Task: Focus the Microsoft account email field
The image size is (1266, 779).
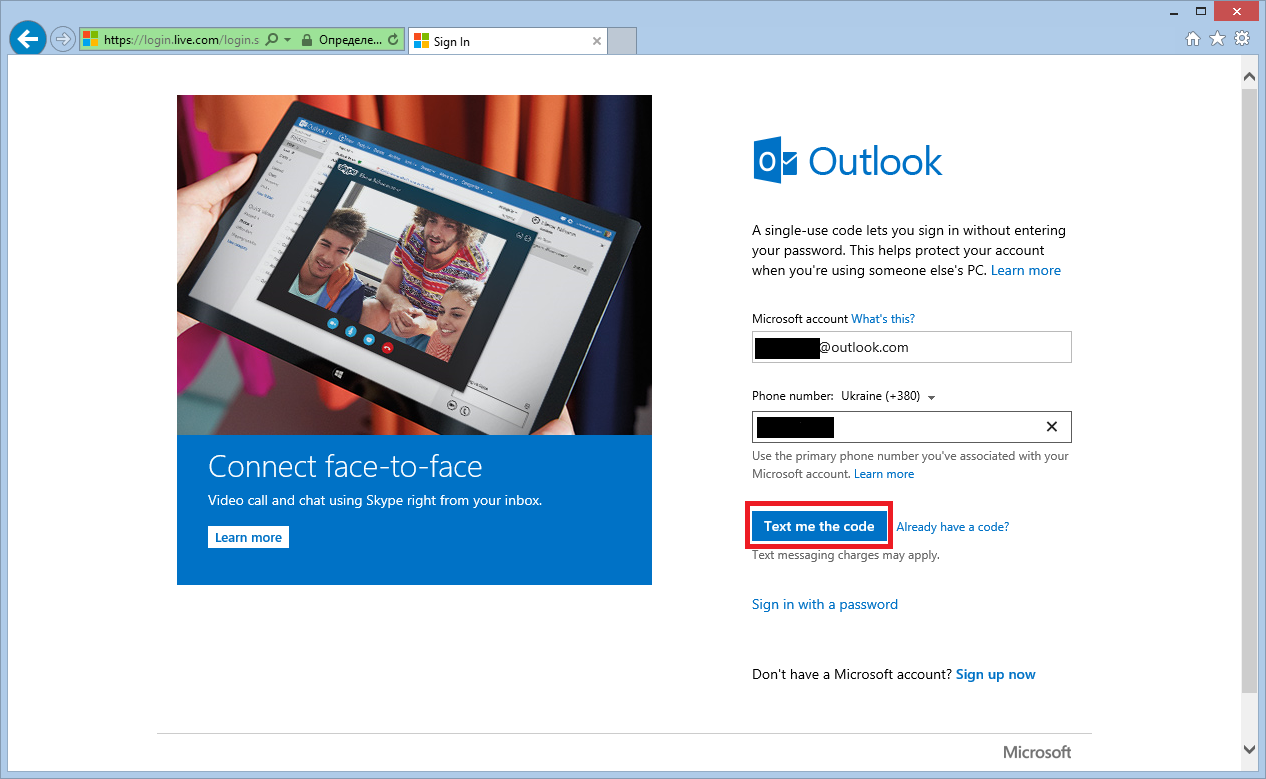Action: [x=912, y=347]
